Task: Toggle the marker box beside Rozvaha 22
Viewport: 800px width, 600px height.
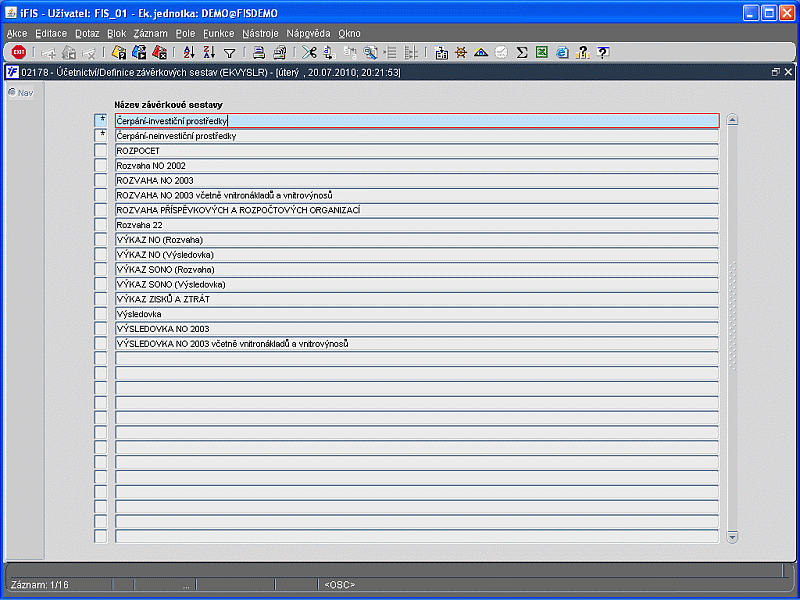Action: [101, 224]
